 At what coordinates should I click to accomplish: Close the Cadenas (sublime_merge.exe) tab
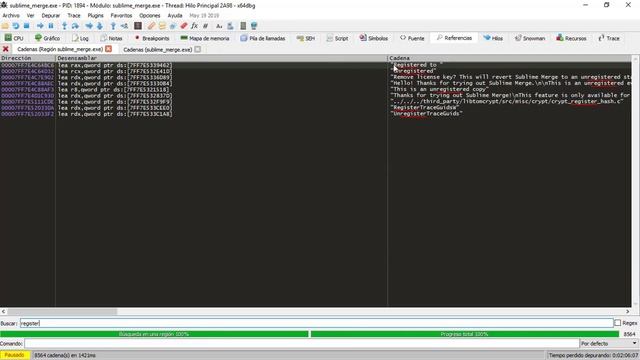(x=198, y=49)
